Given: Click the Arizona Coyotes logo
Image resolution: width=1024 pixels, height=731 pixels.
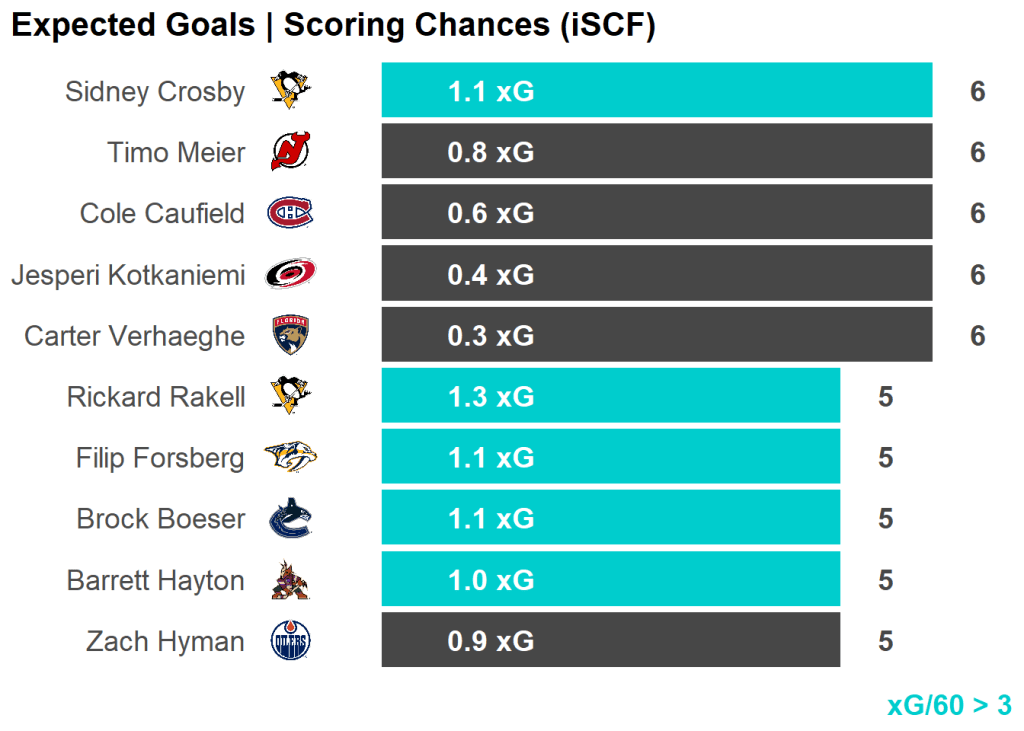Looking at the screenshot, I should pos(290,581).
